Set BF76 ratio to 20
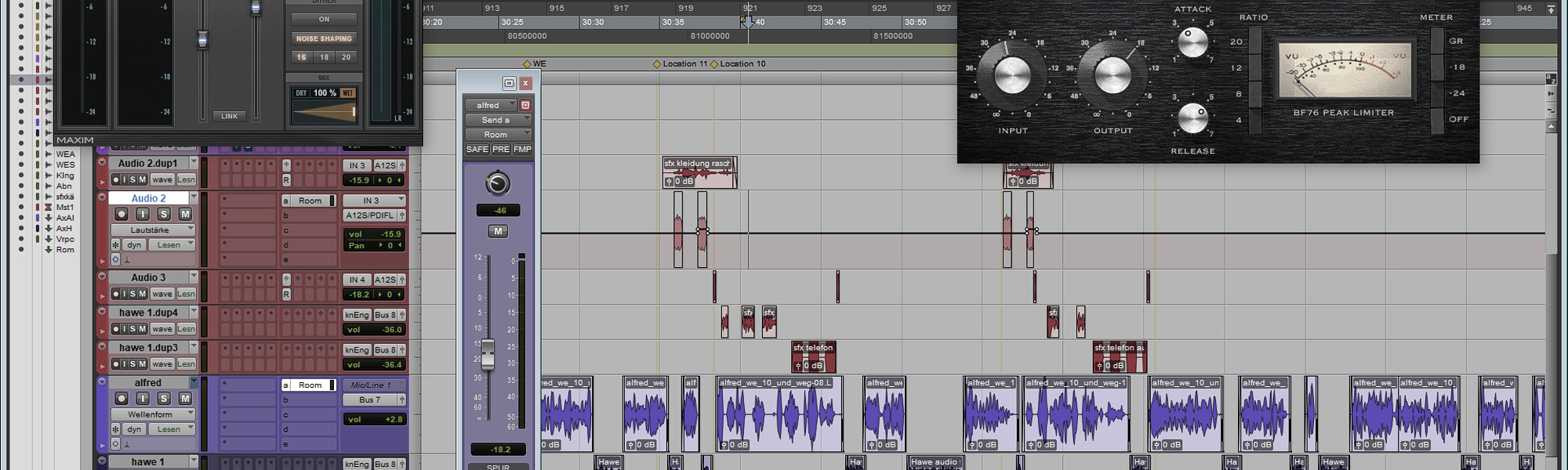Viewport: 1568px width, 470px height. pyautogui.click(x=1254, y=42)
